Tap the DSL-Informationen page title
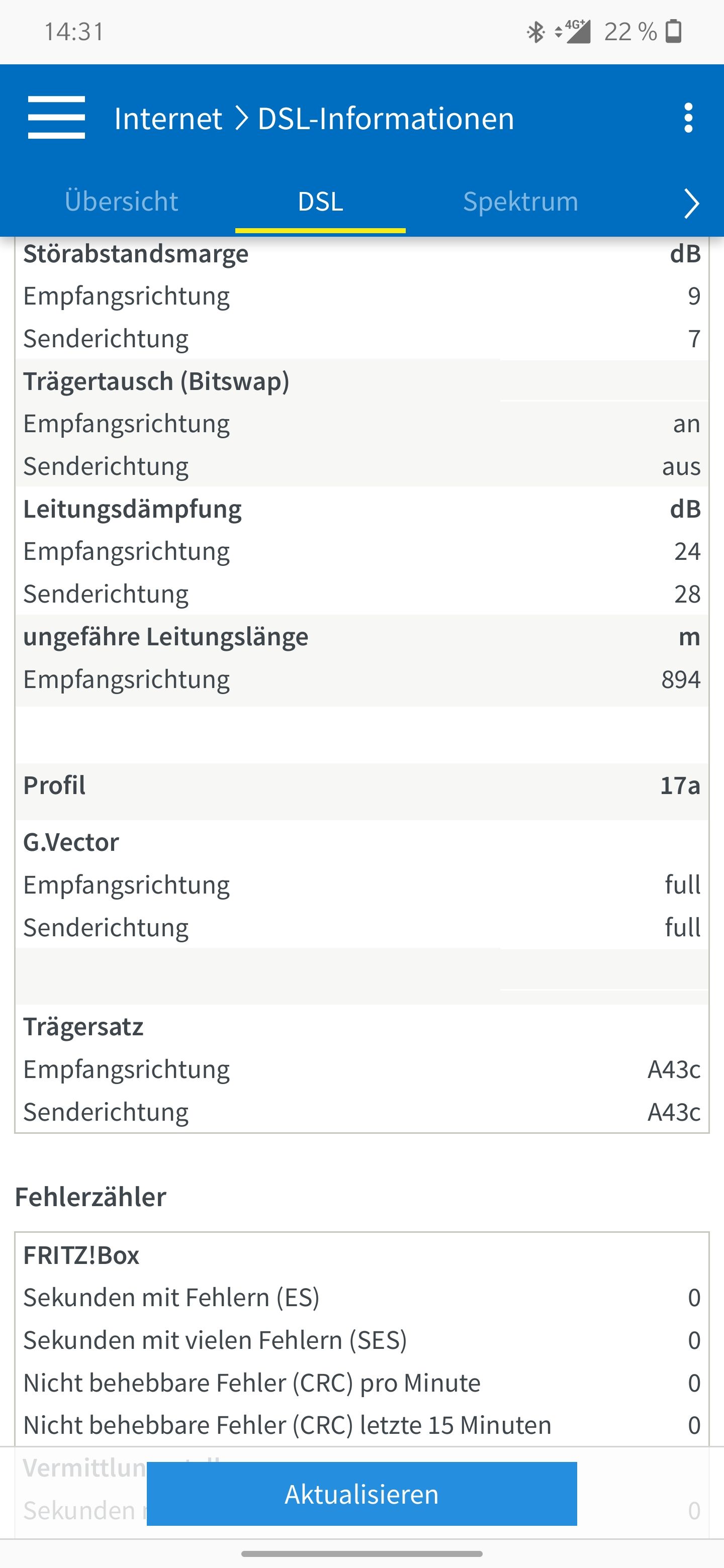The height and width of the screenshot is (1568, 724). point(386,118)
